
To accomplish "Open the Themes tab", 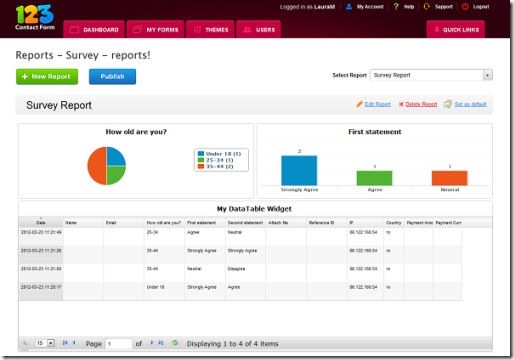I will point(210,29).
